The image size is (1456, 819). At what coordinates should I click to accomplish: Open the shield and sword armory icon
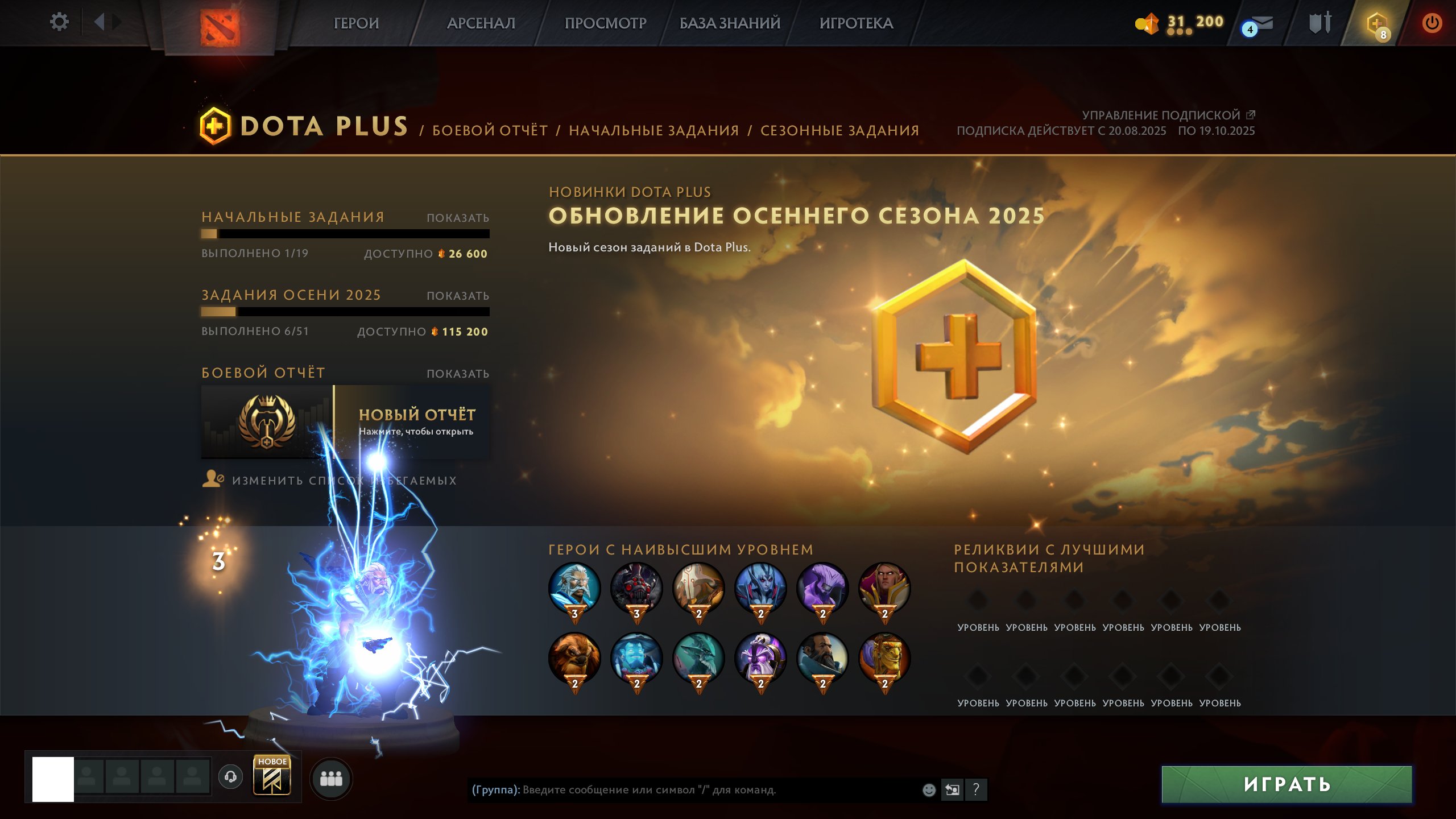(x=1320, y=23)
